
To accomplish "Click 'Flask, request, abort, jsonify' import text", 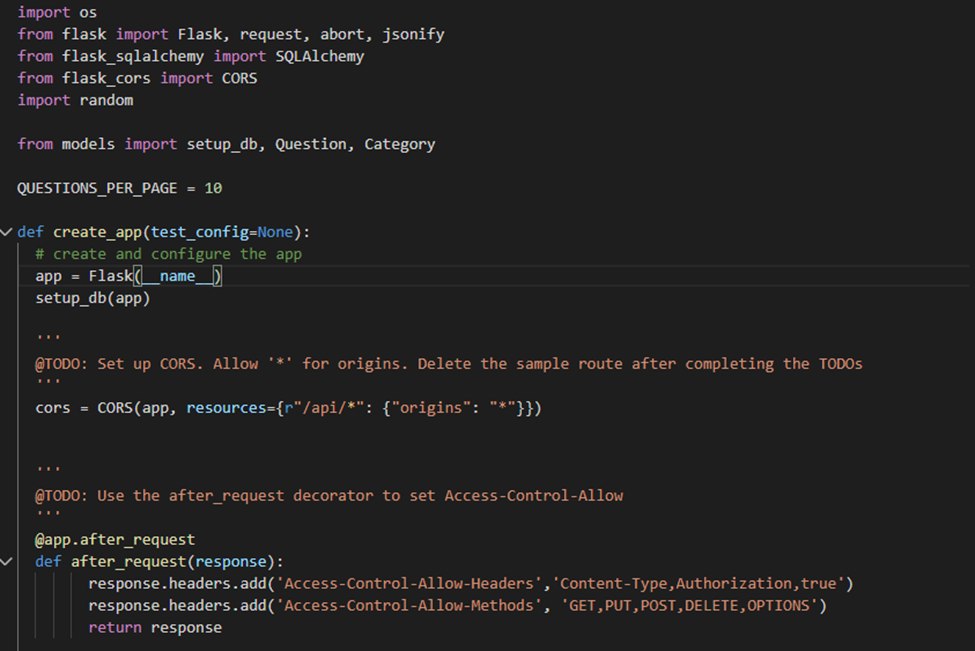I will coord(311,34).
